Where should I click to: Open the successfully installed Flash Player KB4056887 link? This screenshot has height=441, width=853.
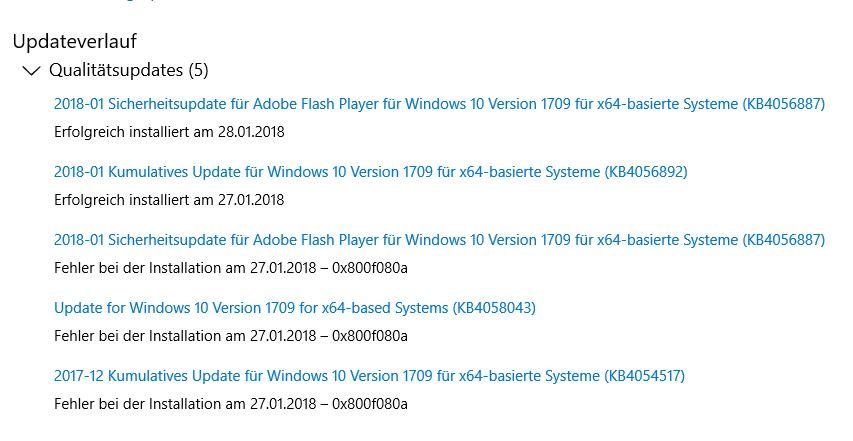click(438, 103)
